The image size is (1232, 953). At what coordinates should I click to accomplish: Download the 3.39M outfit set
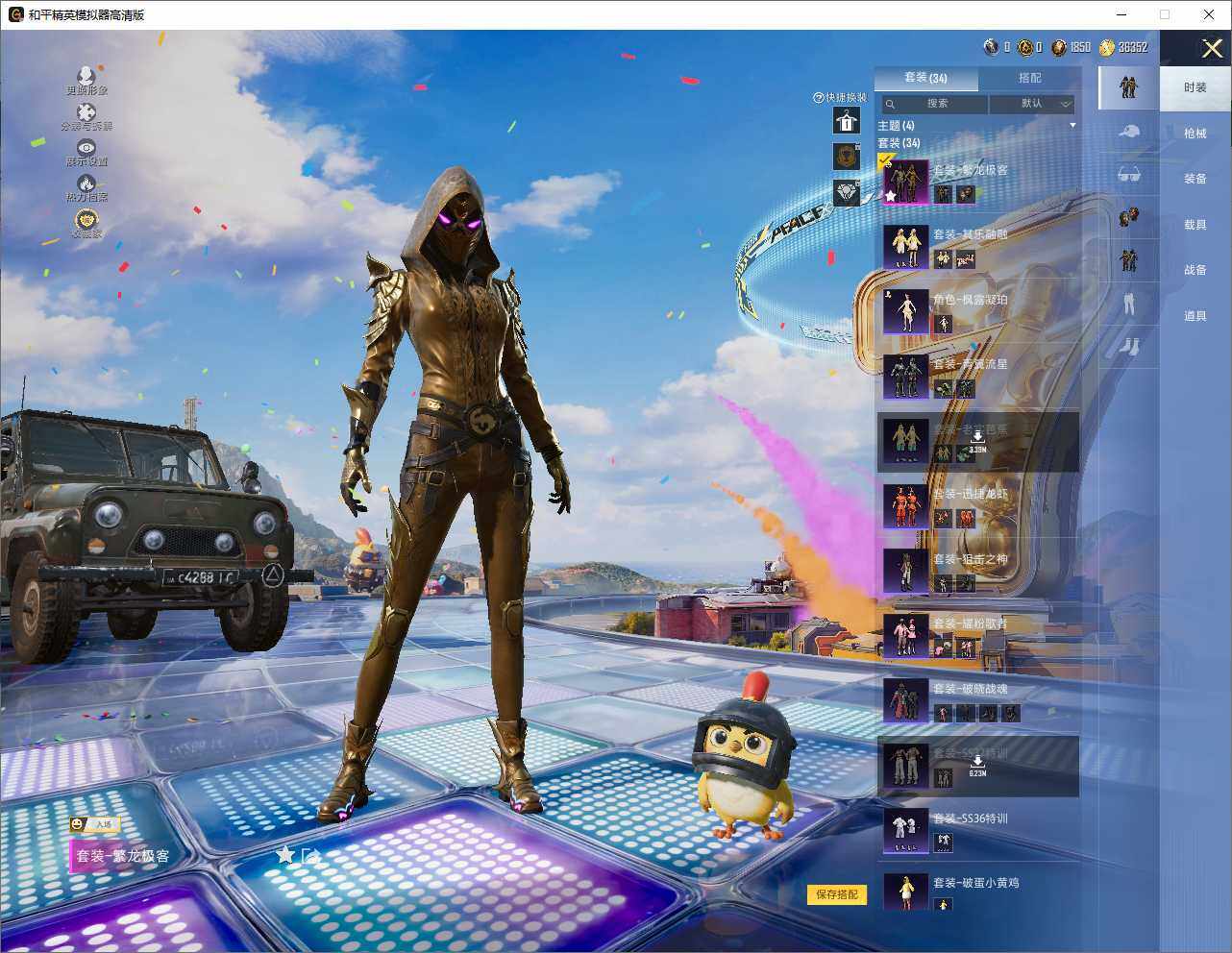point(977,441)
